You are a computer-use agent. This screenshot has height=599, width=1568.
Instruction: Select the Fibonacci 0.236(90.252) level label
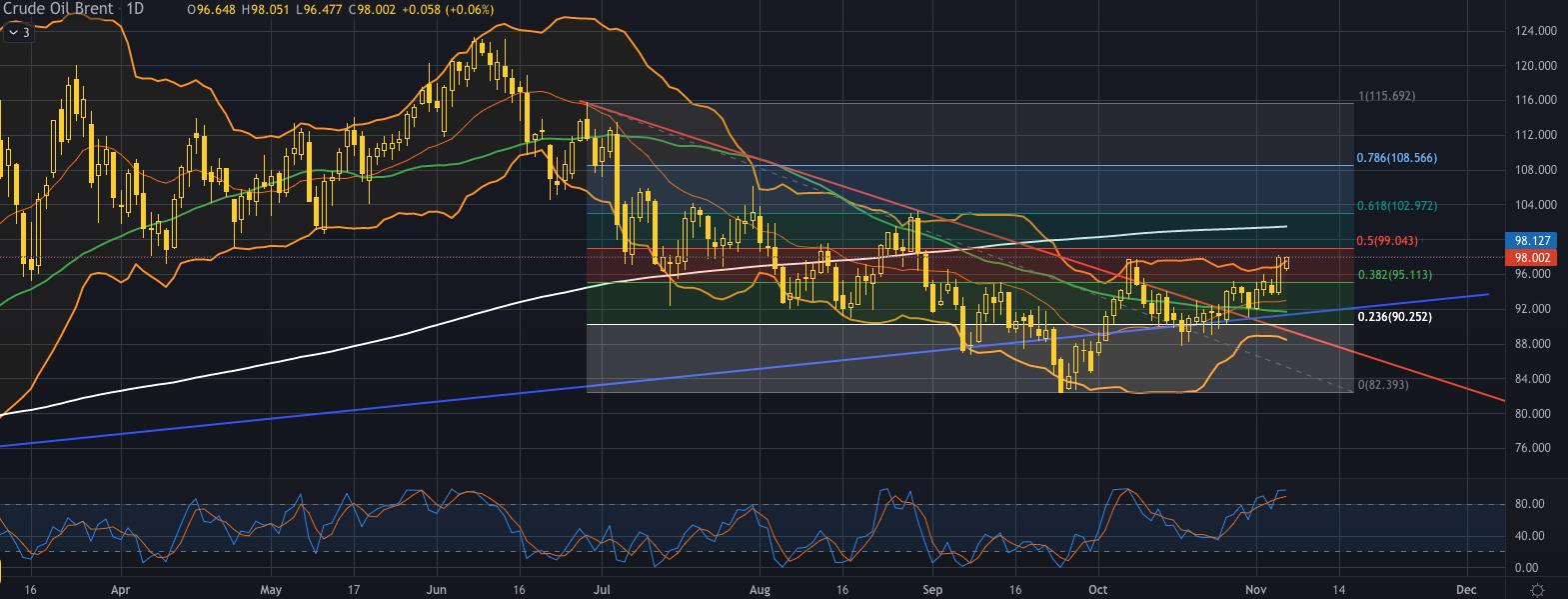(x=1393, y=317)
